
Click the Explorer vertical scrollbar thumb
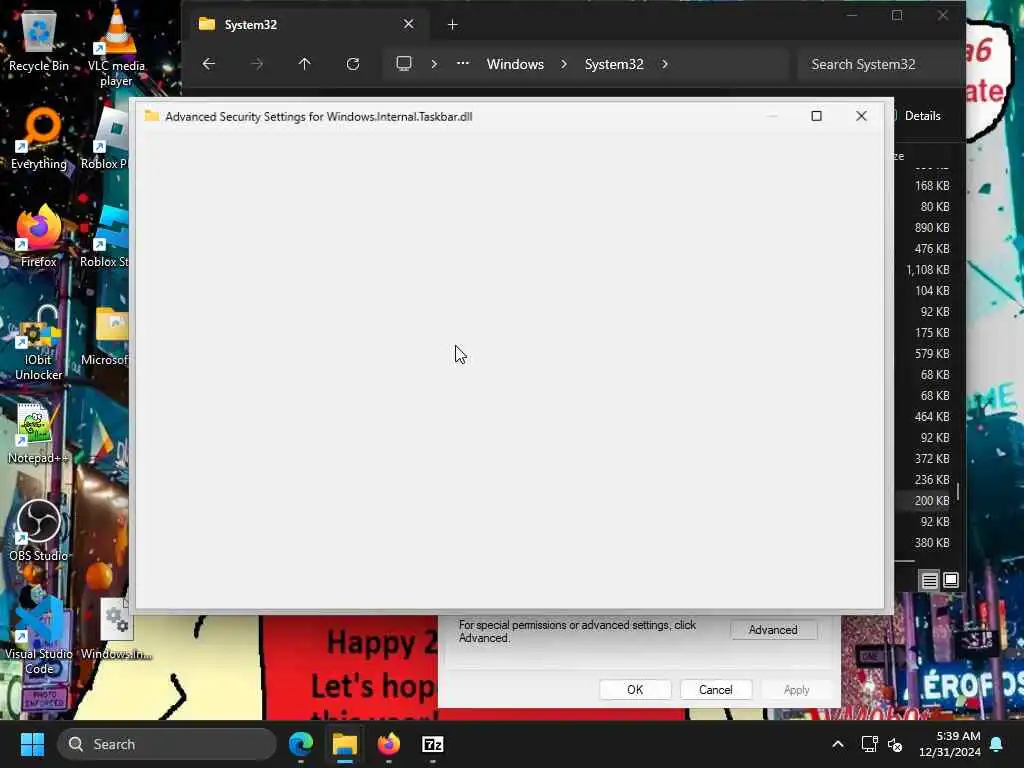[x=958, y=491]
